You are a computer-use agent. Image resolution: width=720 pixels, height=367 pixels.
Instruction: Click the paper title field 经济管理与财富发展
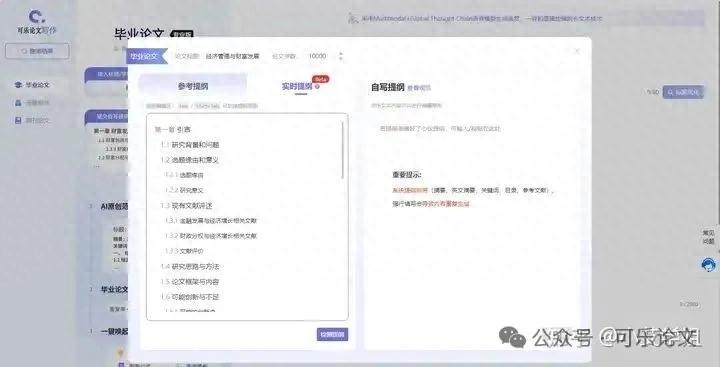(232, 56)
